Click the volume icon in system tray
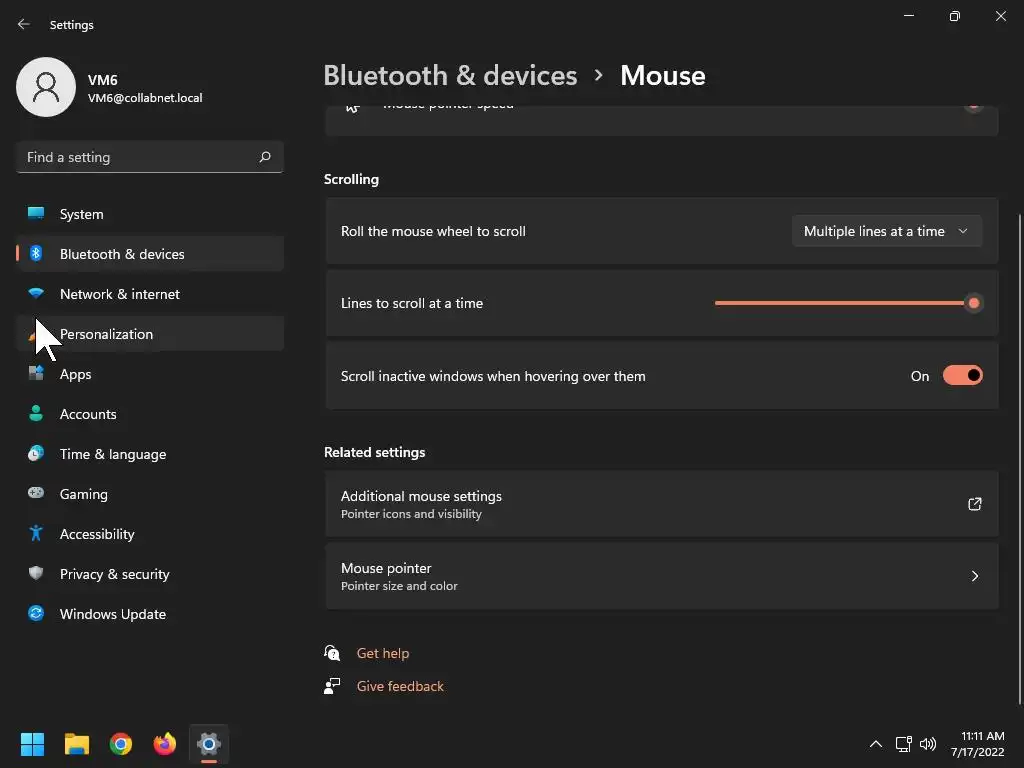 (928, 744)
